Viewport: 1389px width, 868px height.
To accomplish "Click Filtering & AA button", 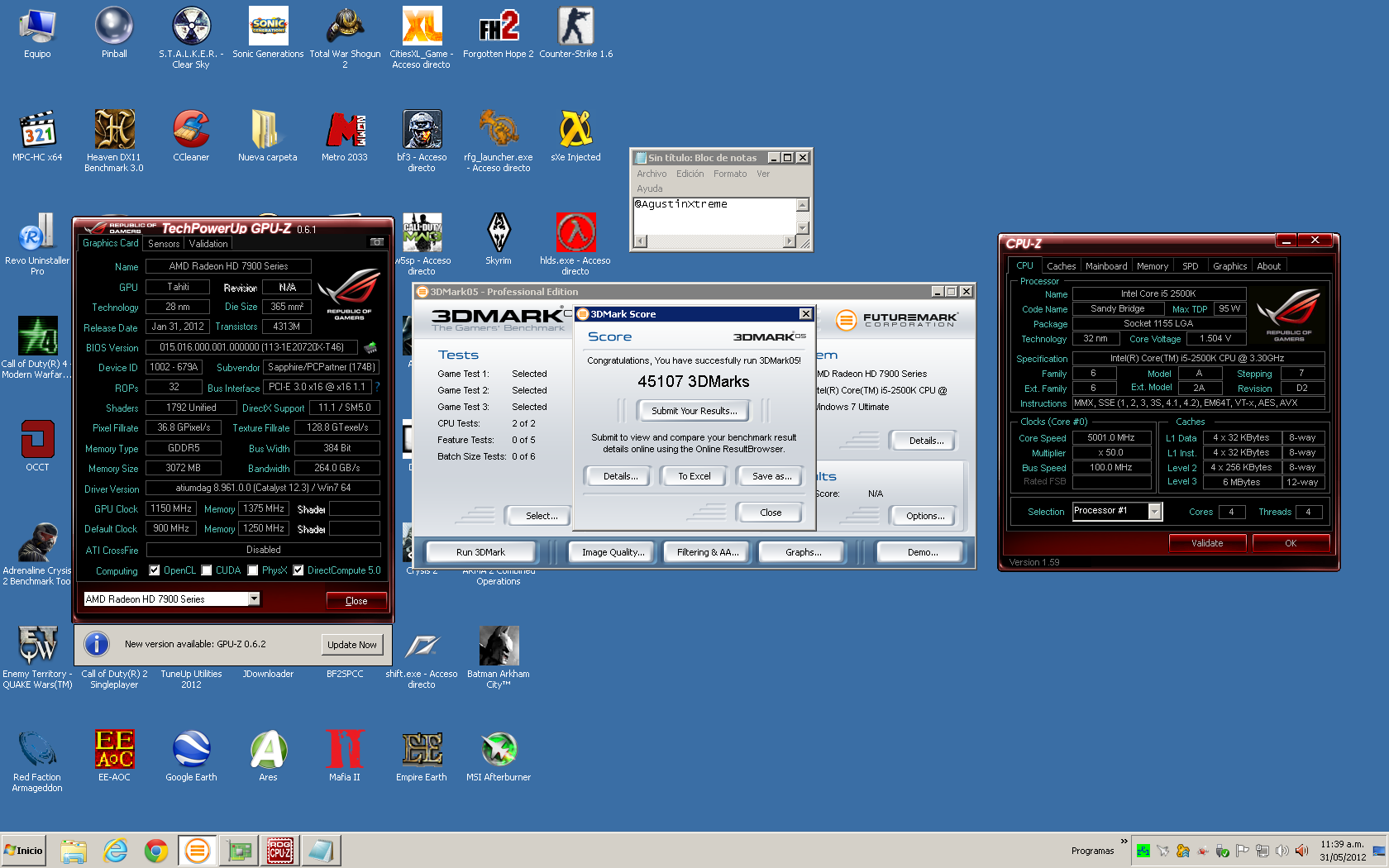I will click(708, 552).
